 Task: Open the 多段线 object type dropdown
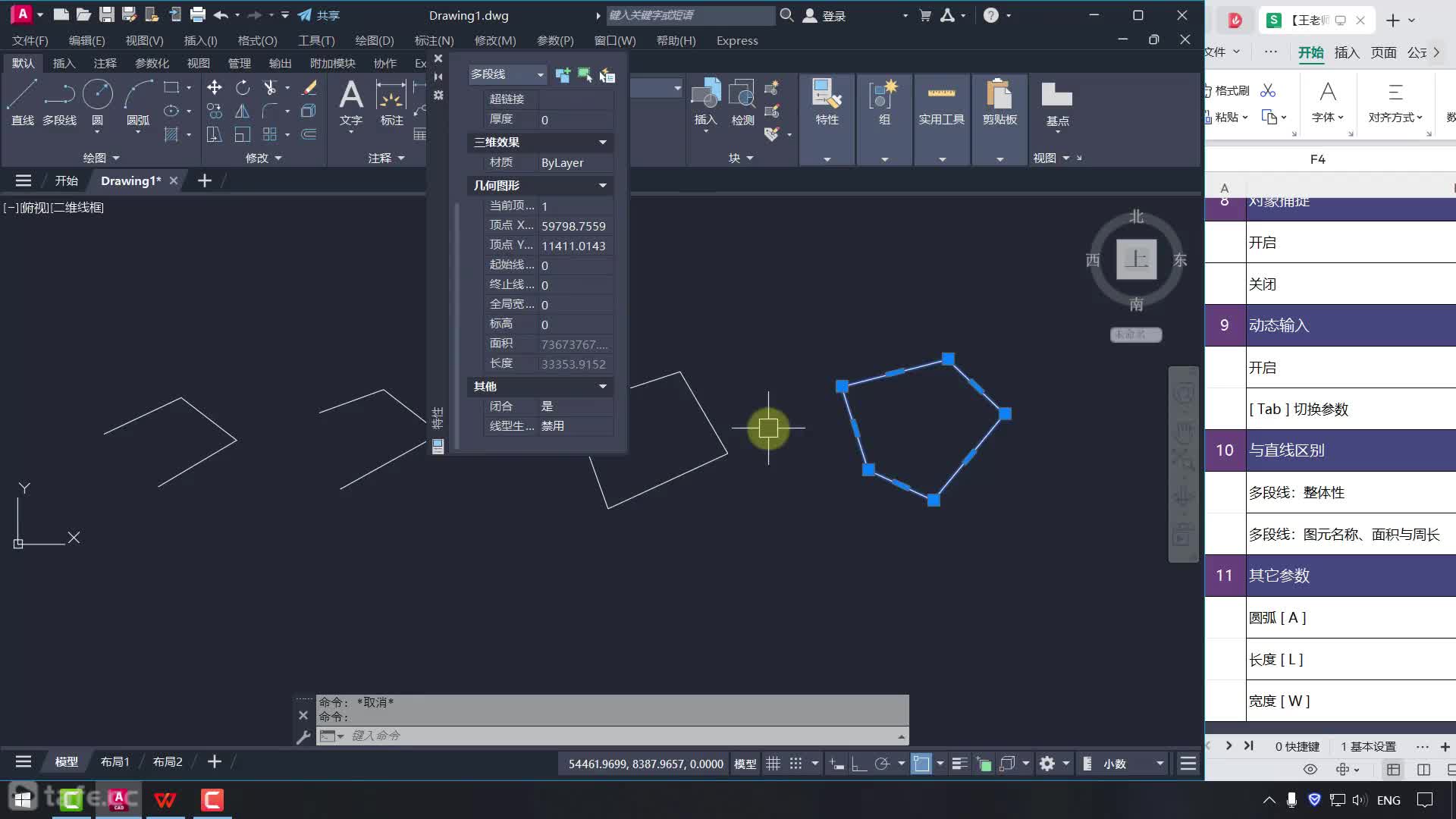[507, 74]
